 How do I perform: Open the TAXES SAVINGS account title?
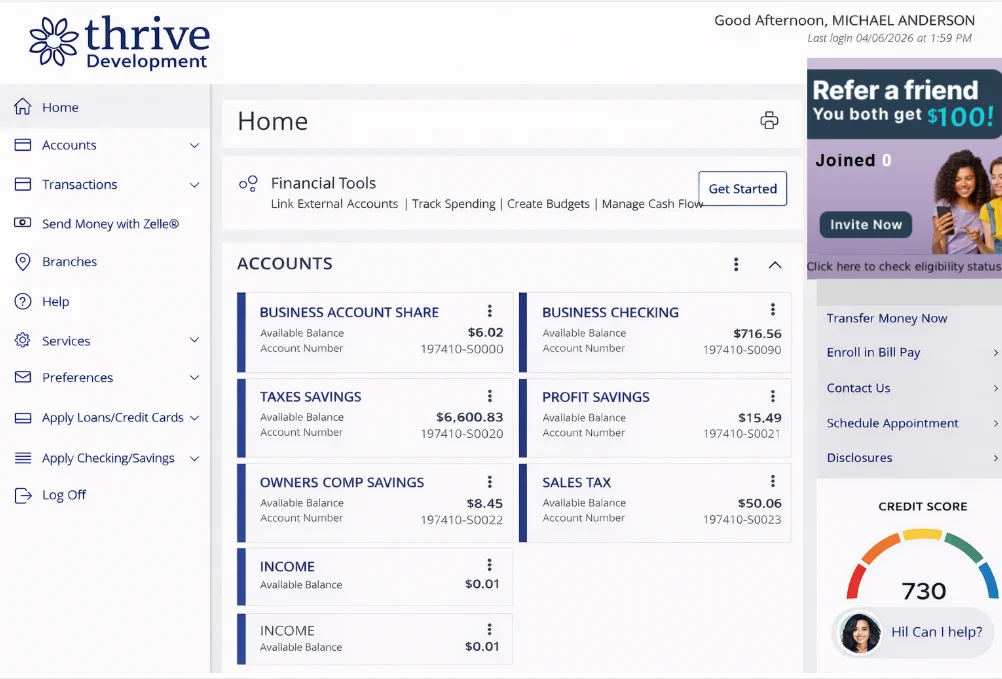[x=311, y=397]
